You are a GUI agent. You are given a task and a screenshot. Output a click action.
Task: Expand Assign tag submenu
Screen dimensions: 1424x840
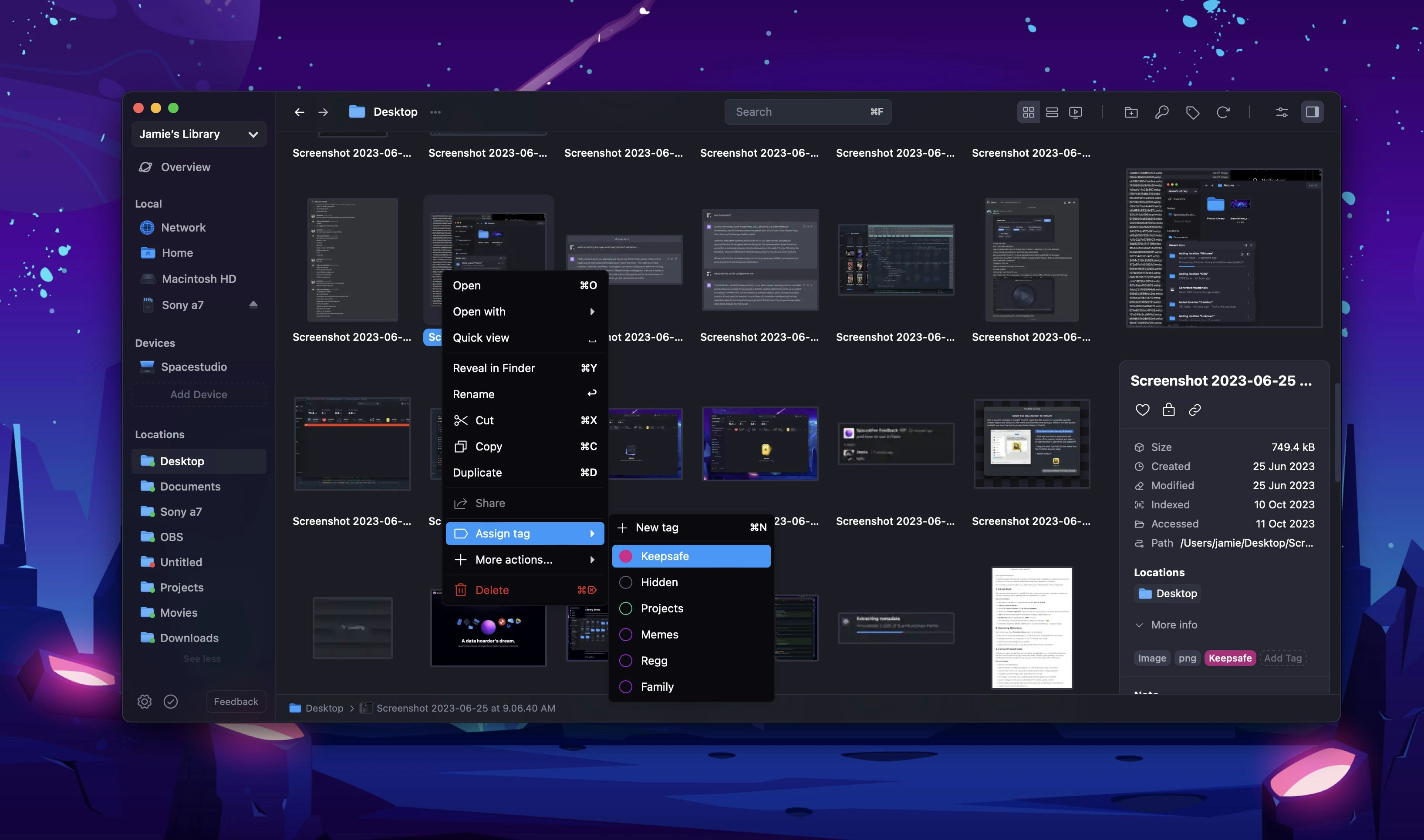[x=524, y=533]
